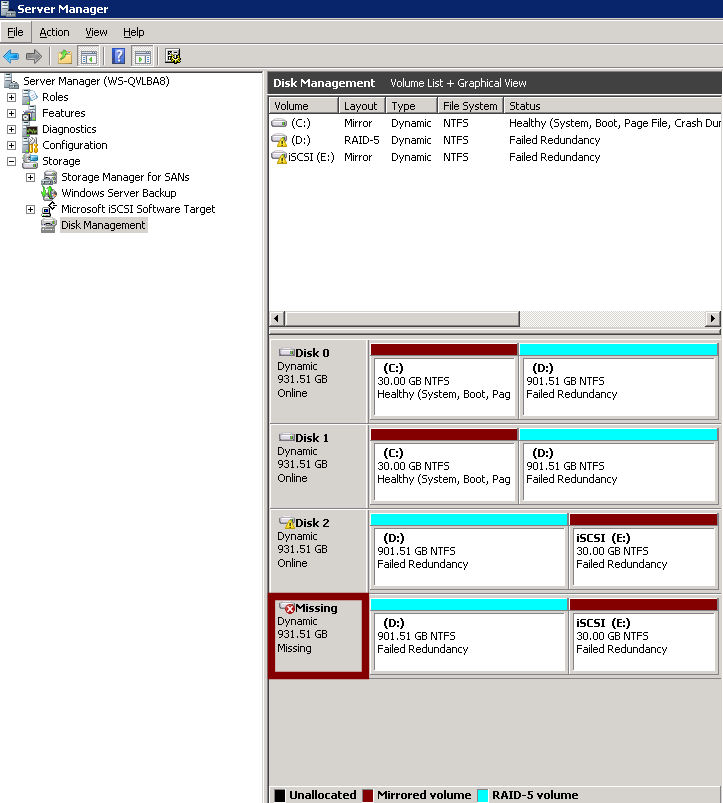Open the View menu
Screen dimensions: 723x803
tap(96, 32)
